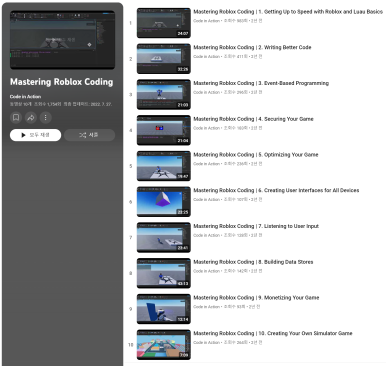Open the Code in Action channel under the playlist title
This screenshot has width=386, height=366.
point(25,97)
